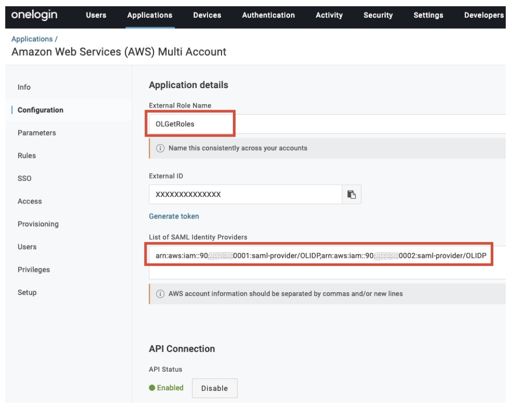
Task: Open the Provisioning tab
Action: pos(38,224)
